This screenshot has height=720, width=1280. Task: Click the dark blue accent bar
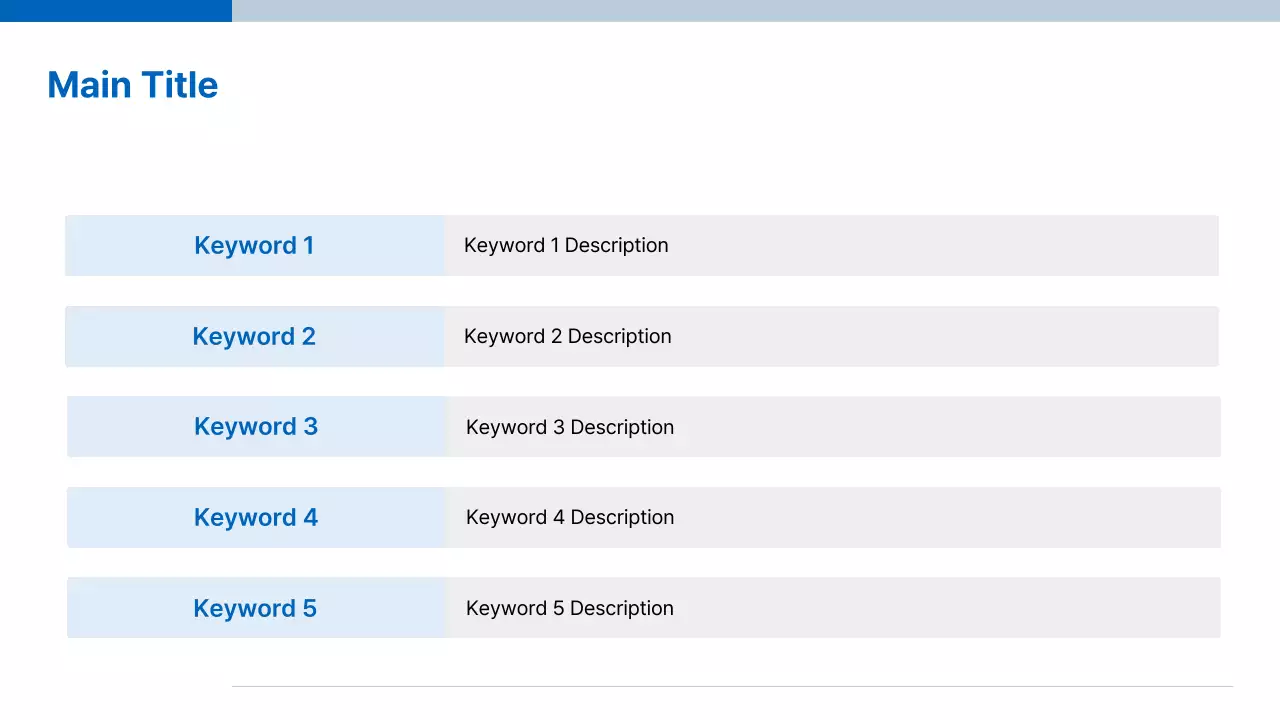(x=116, y=10)
